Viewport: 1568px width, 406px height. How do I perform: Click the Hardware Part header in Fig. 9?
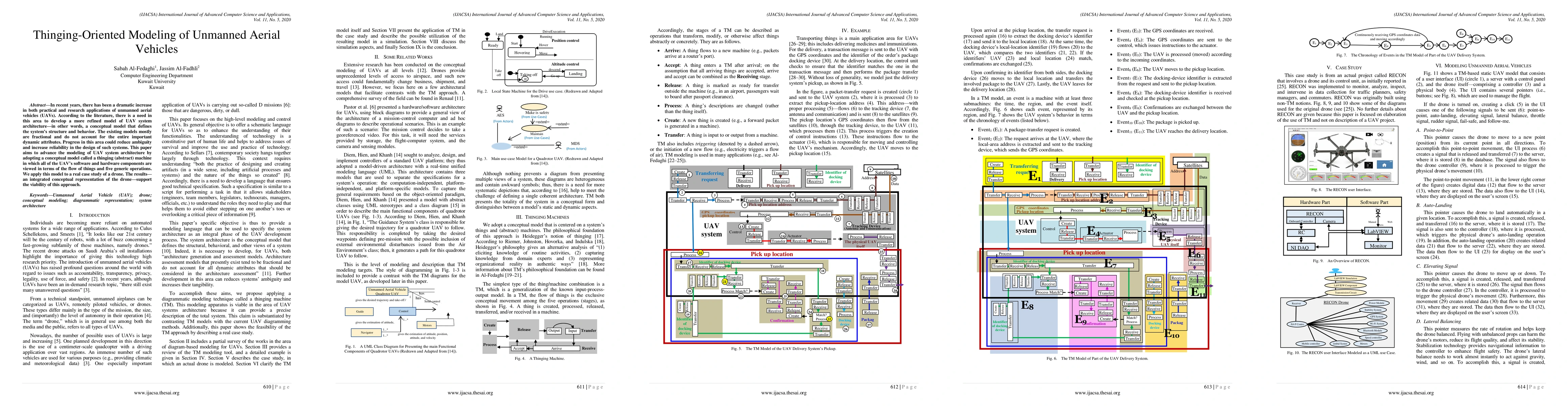point(1314,202)
